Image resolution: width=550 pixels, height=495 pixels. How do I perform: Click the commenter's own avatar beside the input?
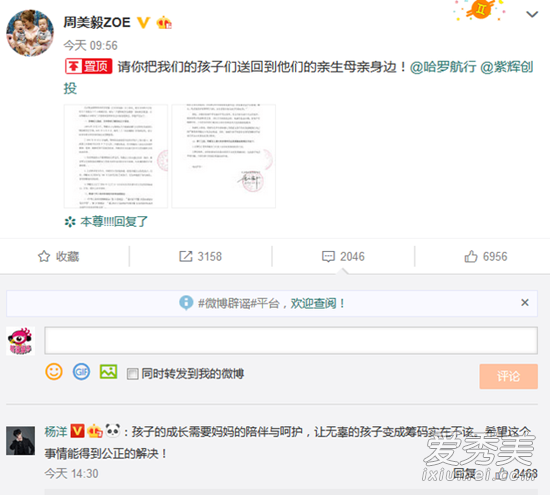(x=21, y=341)
